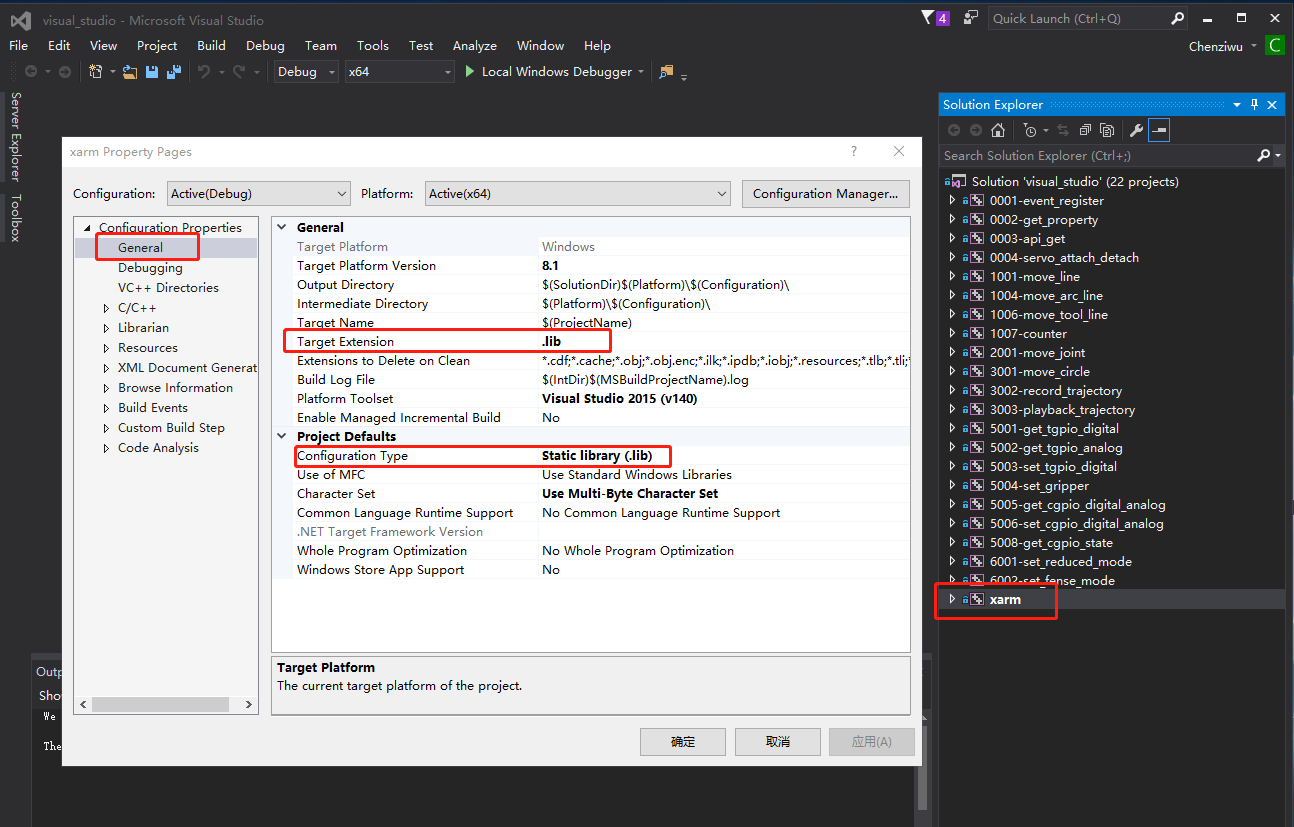Expand the 0001-event_register project
1294x827 pixels.
click(952, 200)
